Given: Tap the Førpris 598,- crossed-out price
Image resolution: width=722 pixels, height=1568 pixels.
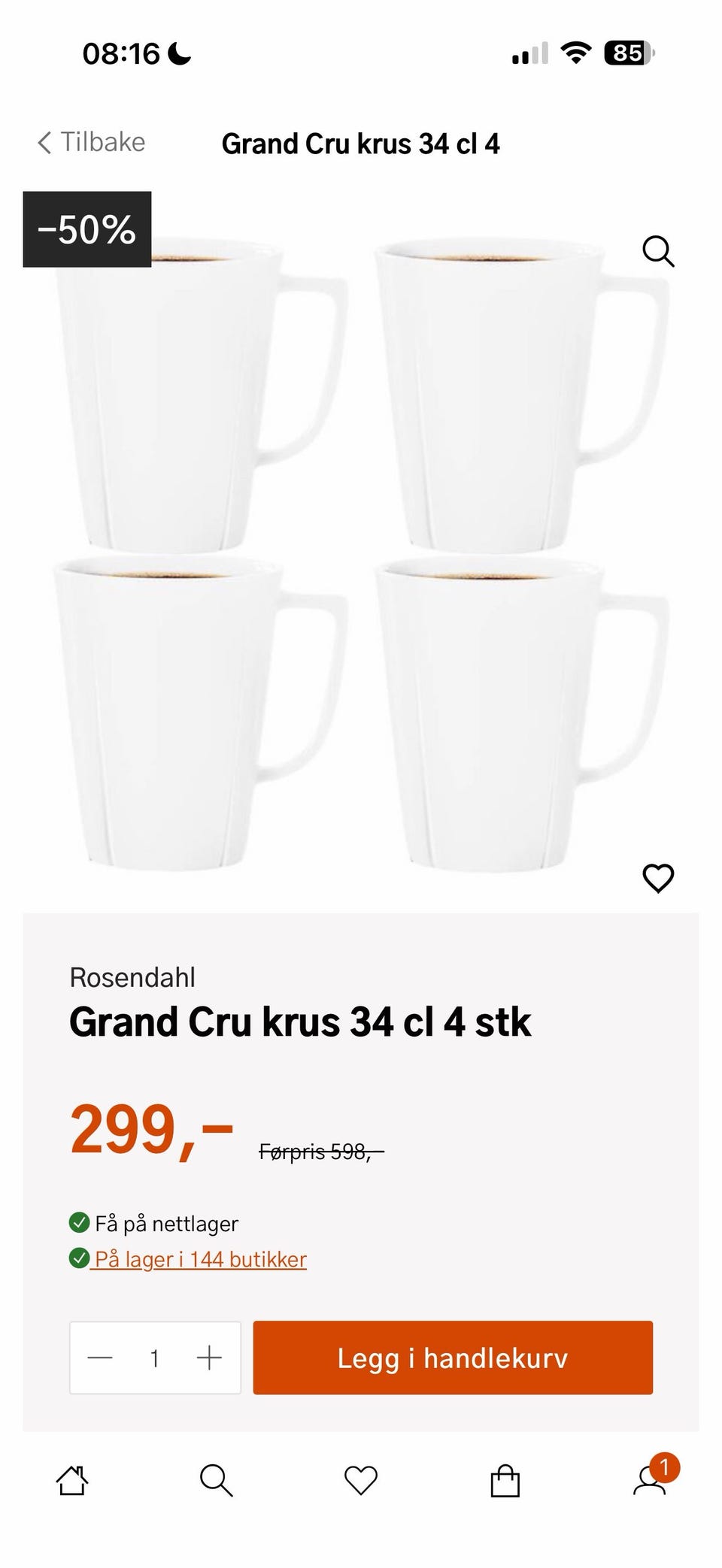Looking at the screenshot, I should [x=321, y=1152].
